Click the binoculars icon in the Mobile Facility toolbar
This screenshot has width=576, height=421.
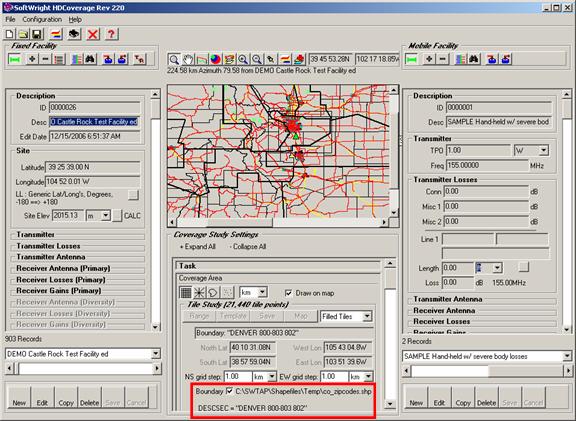[x=474, y=59]
